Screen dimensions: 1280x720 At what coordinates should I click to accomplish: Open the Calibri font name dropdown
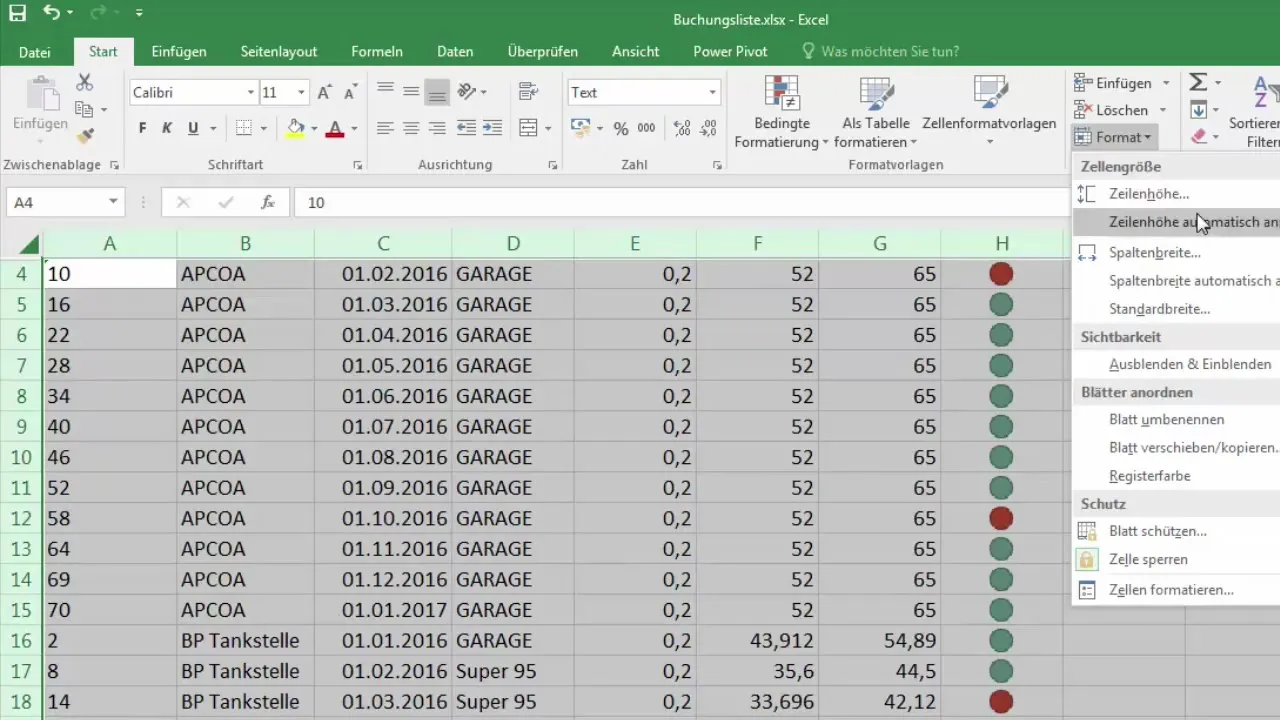pyautogui.click(x=250, y=93)
